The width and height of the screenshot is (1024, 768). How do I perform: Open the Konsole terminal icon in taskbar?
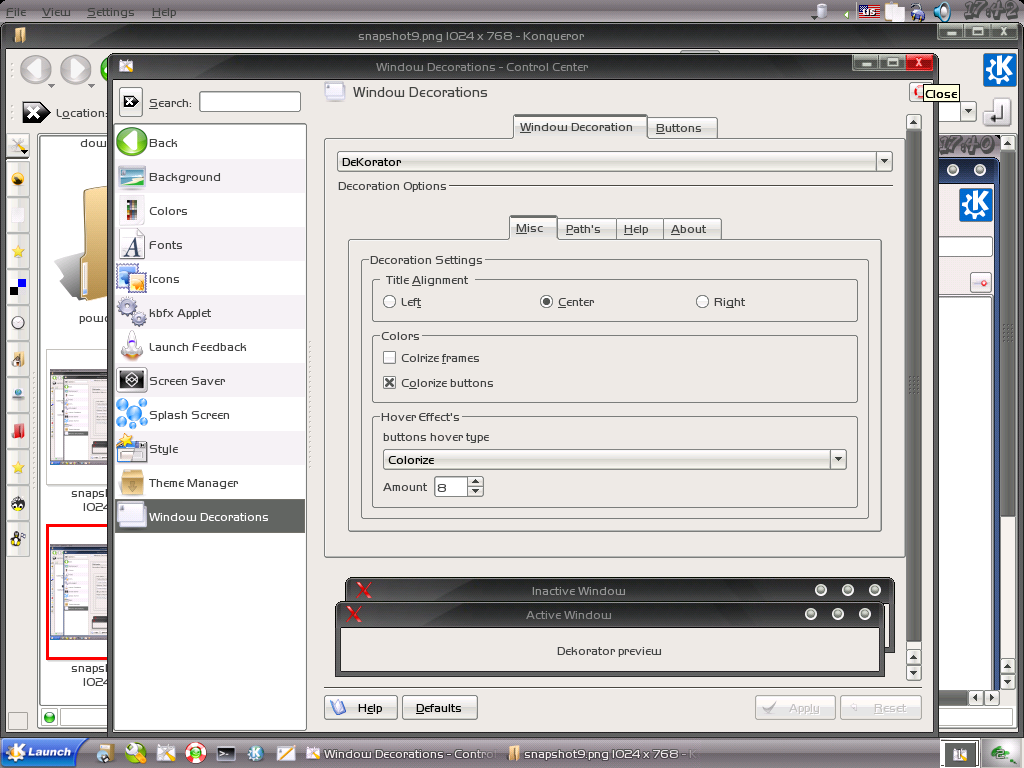(225, 753)
